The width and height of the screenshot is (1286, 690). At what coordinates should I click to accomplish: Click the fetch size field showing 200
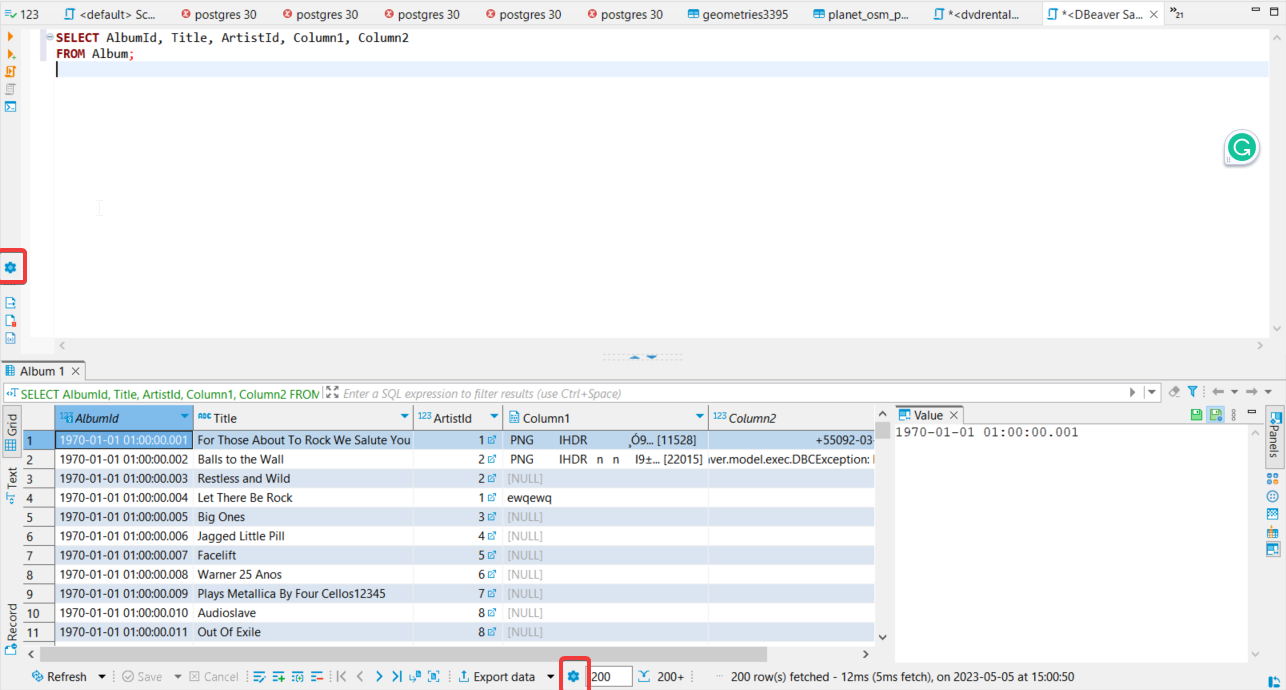610,677
